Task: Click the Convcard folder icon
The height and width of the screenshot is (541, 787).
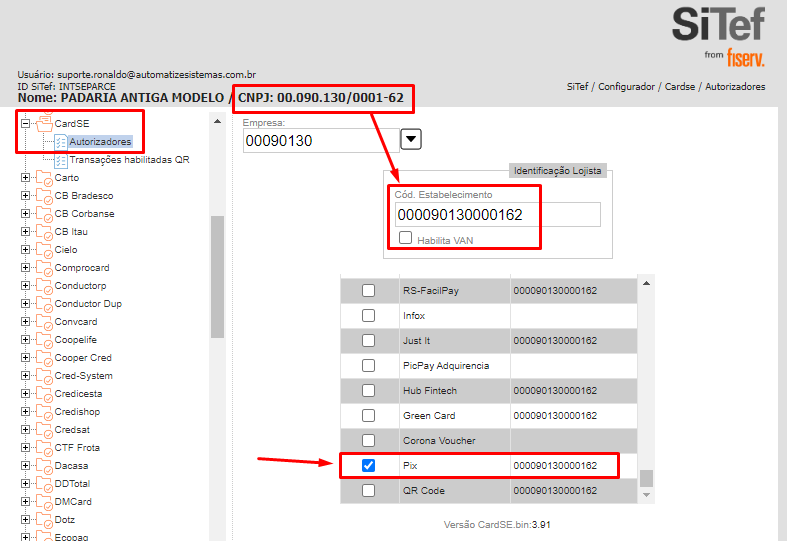Action: pos(44,322)
